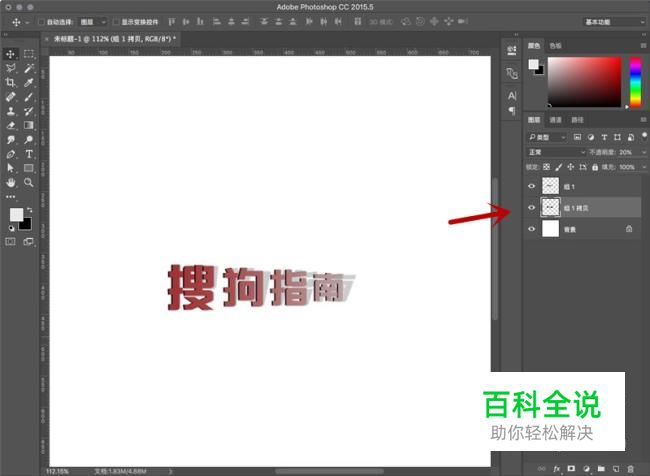Toggle Quick Mask mode
This screenshot has height=476, width=650.
(x=10, y=242)
